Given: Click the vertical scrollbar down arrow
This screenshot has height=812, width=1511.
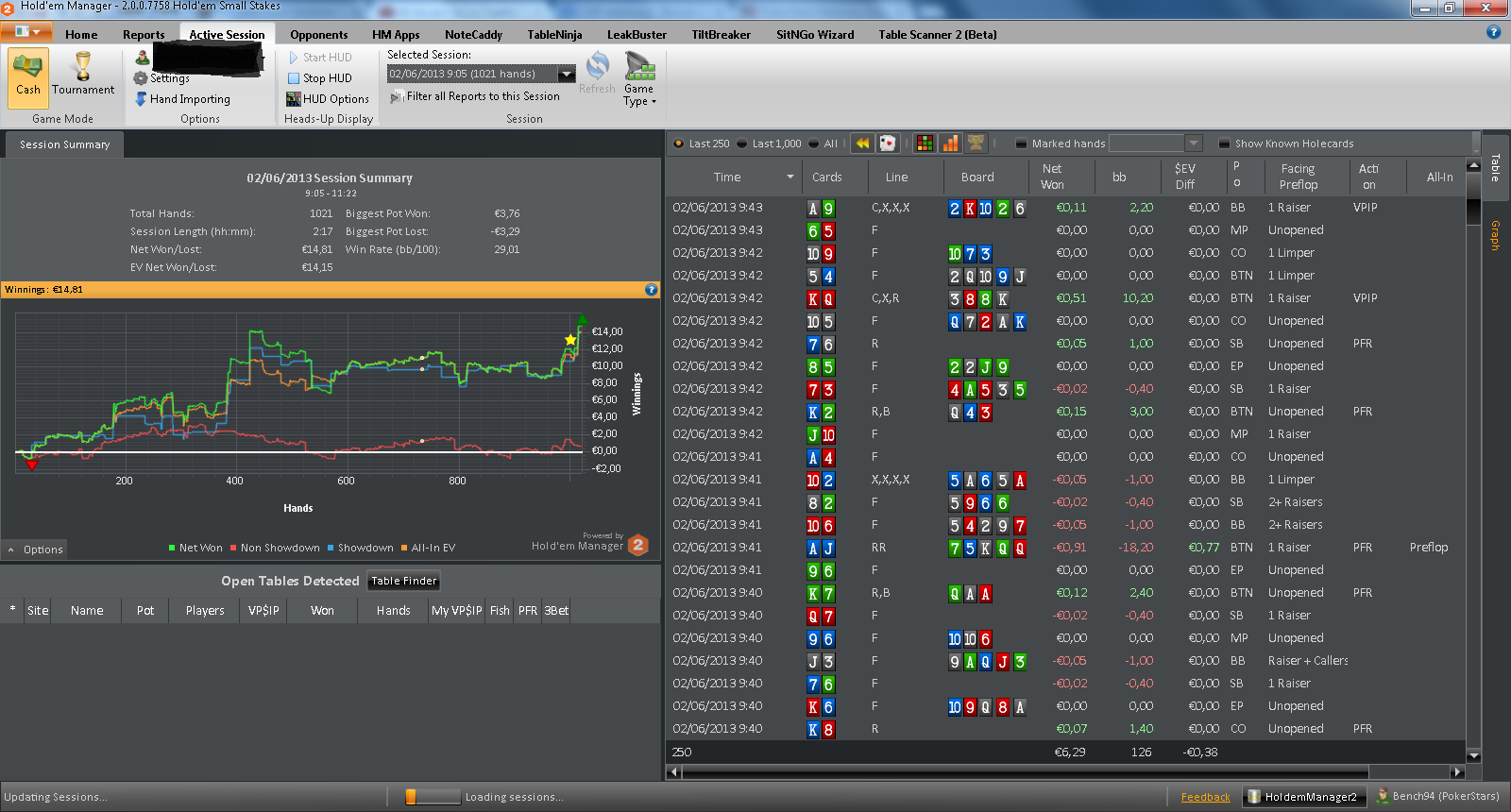Looking at the screenshot, I should click(x=1473, y=755).
